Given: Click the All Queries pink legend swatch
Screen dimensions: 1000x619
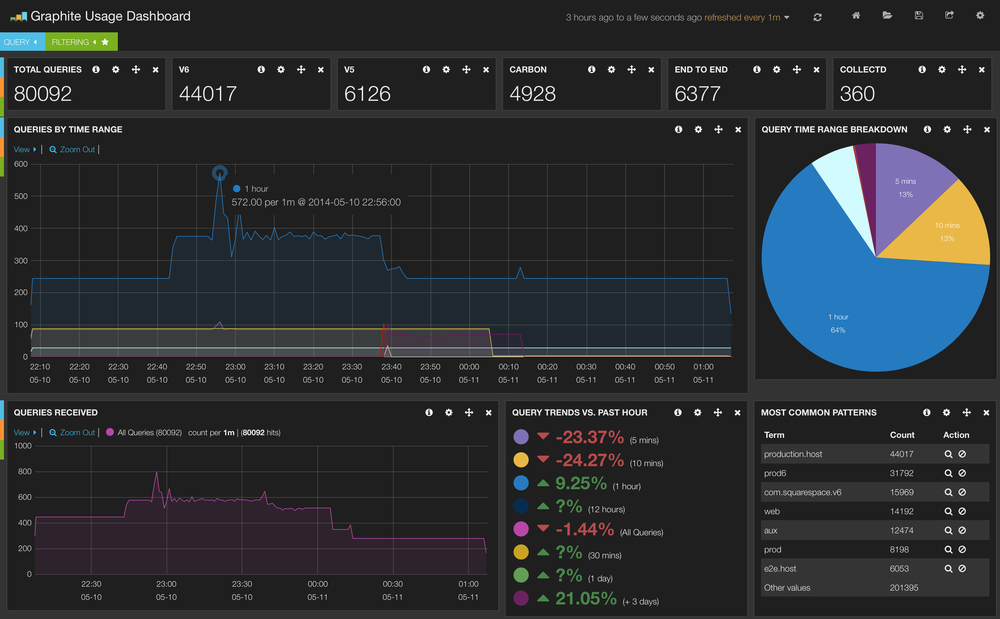Looking at the screenshot, I should pos(110,432).
